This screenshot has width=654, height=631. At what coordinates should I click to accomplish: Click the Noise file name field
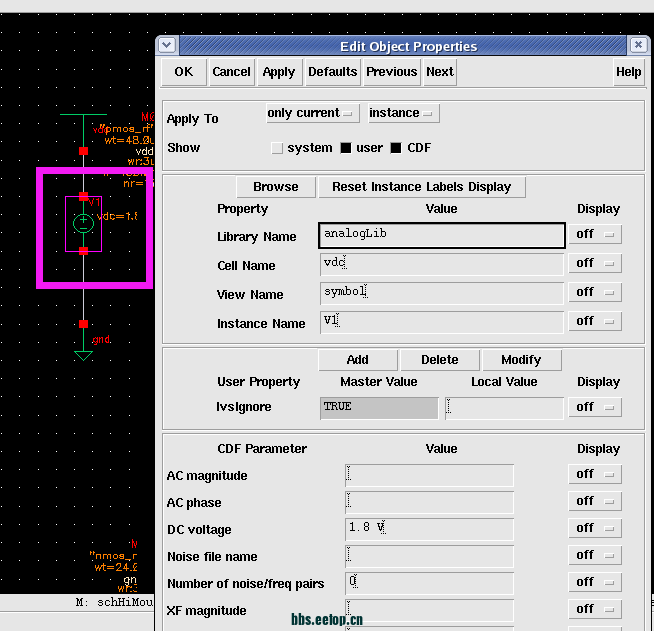pyautogui.click(x=429, y=556)
